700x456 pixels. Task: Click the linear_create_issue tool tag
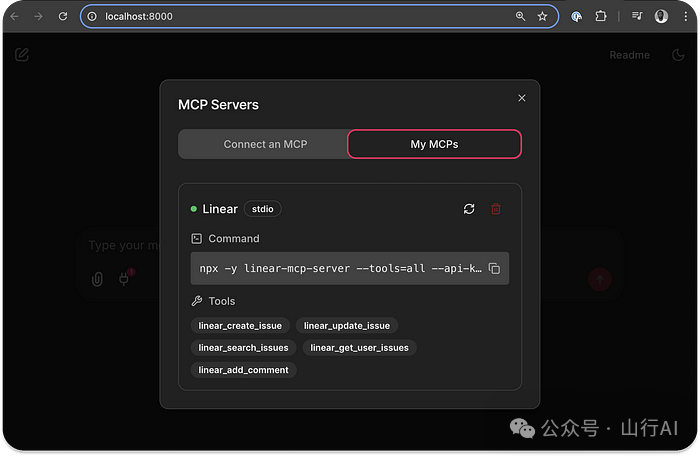click(240, 325)
